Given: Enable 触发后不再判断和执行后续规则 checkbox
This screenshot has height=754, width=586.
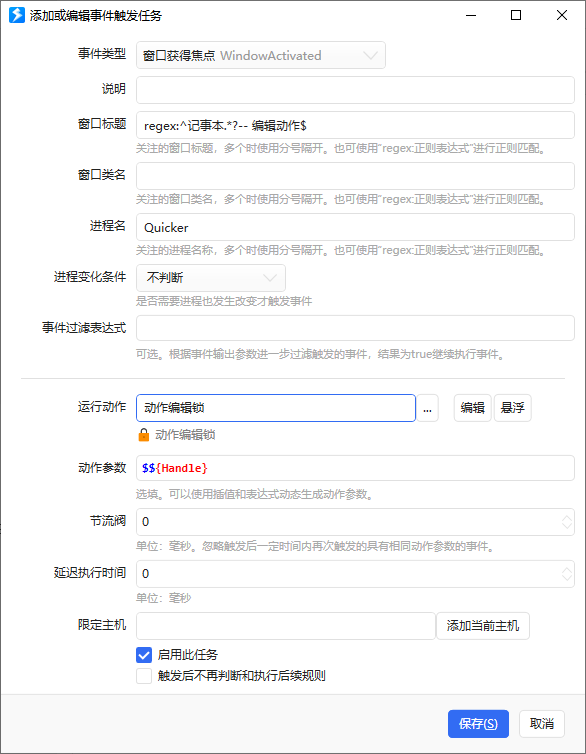Looking at the screenshot, I should tap(144, 676).
